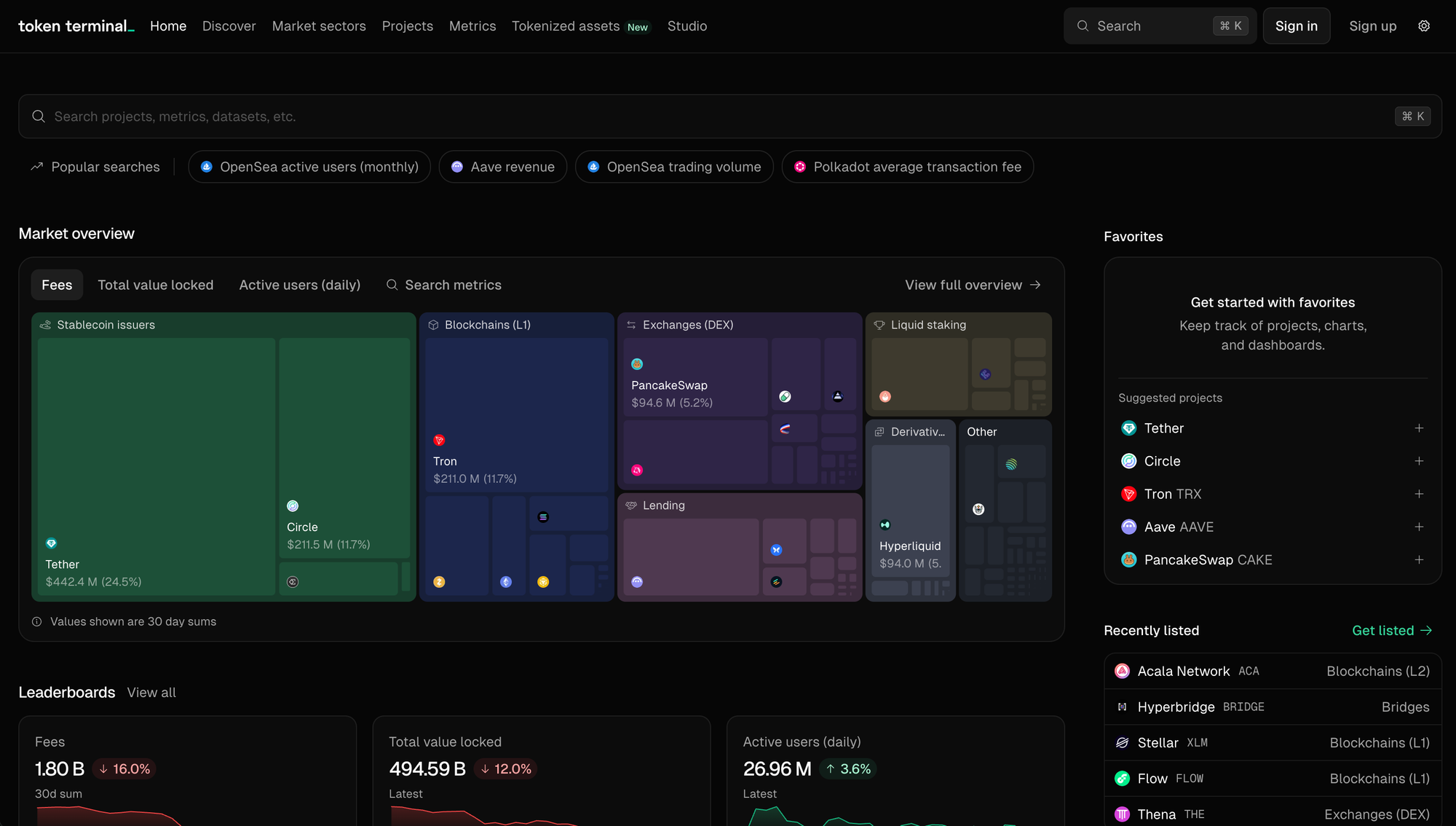Switch to Total value locked tab
Screen dimensions: 1456x826
pos(155,285)
